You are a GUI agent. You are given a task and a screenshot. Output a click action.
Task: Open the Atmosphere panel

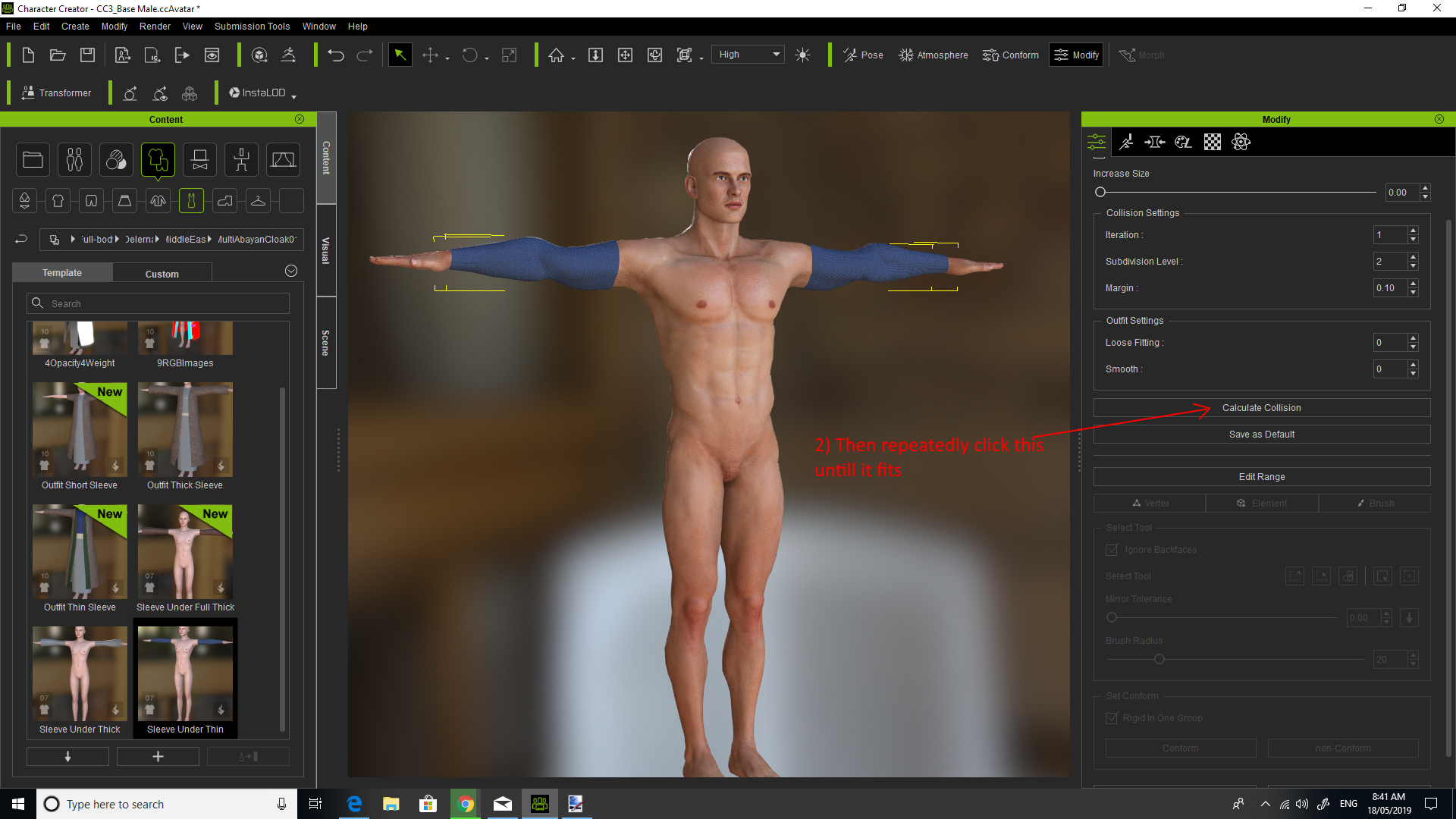coord(934,55)
